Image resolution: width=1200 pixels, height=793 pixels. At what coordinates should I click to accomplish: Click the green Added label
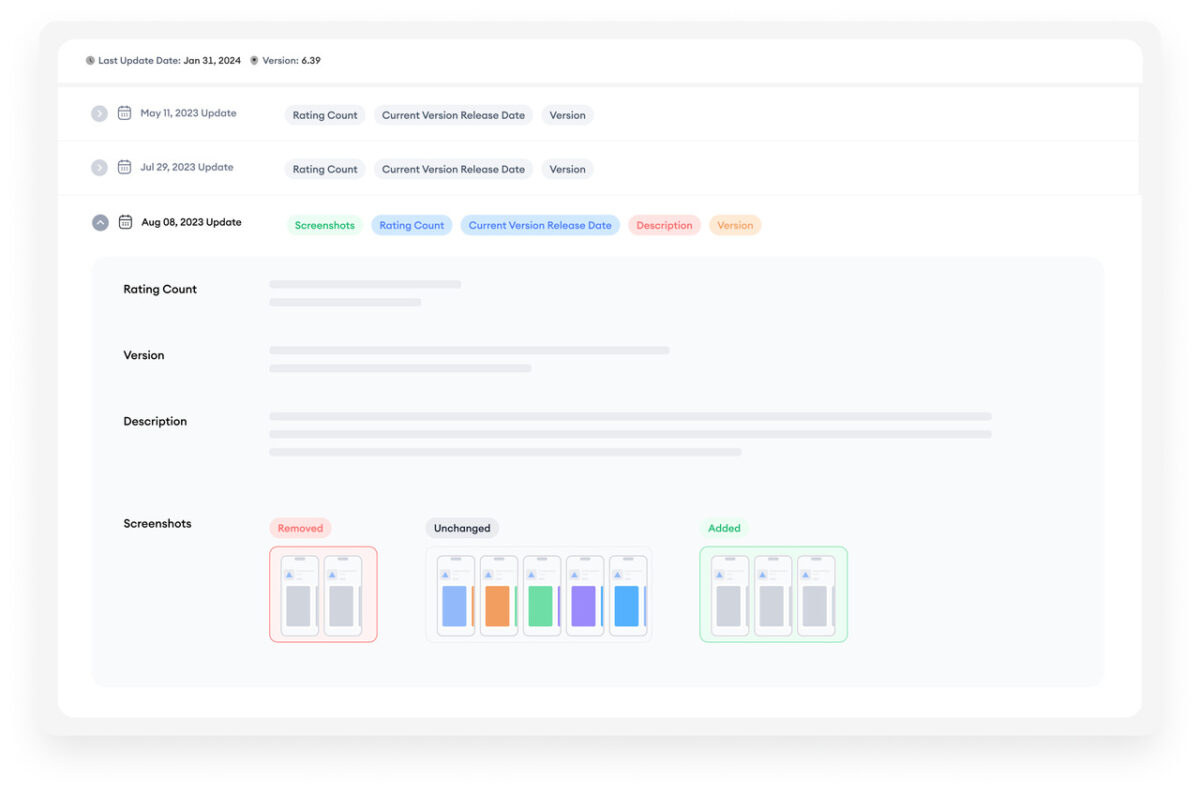pyautogui.click(x=724, y=528)
